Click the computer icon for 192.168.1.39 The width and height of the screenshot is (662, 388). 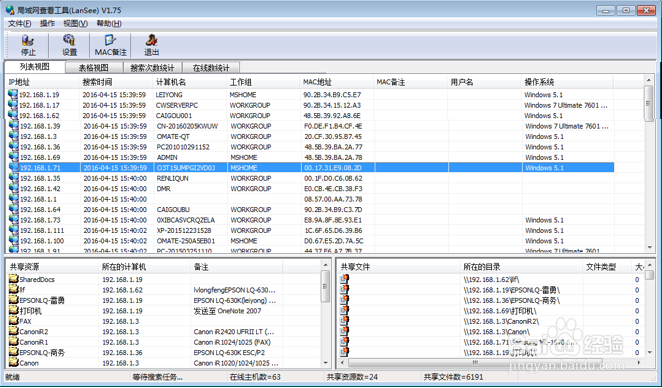pos(14,126)
